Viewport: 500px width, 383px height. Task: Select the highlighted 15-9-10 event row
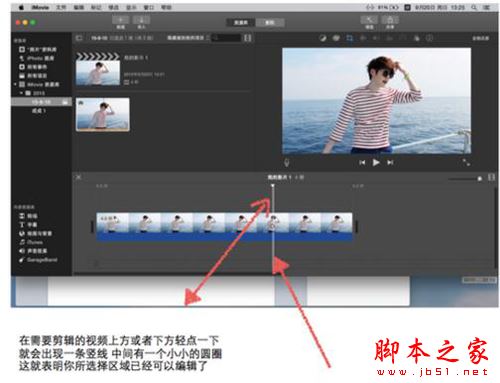pyautogui.click(x=41, y=102)
